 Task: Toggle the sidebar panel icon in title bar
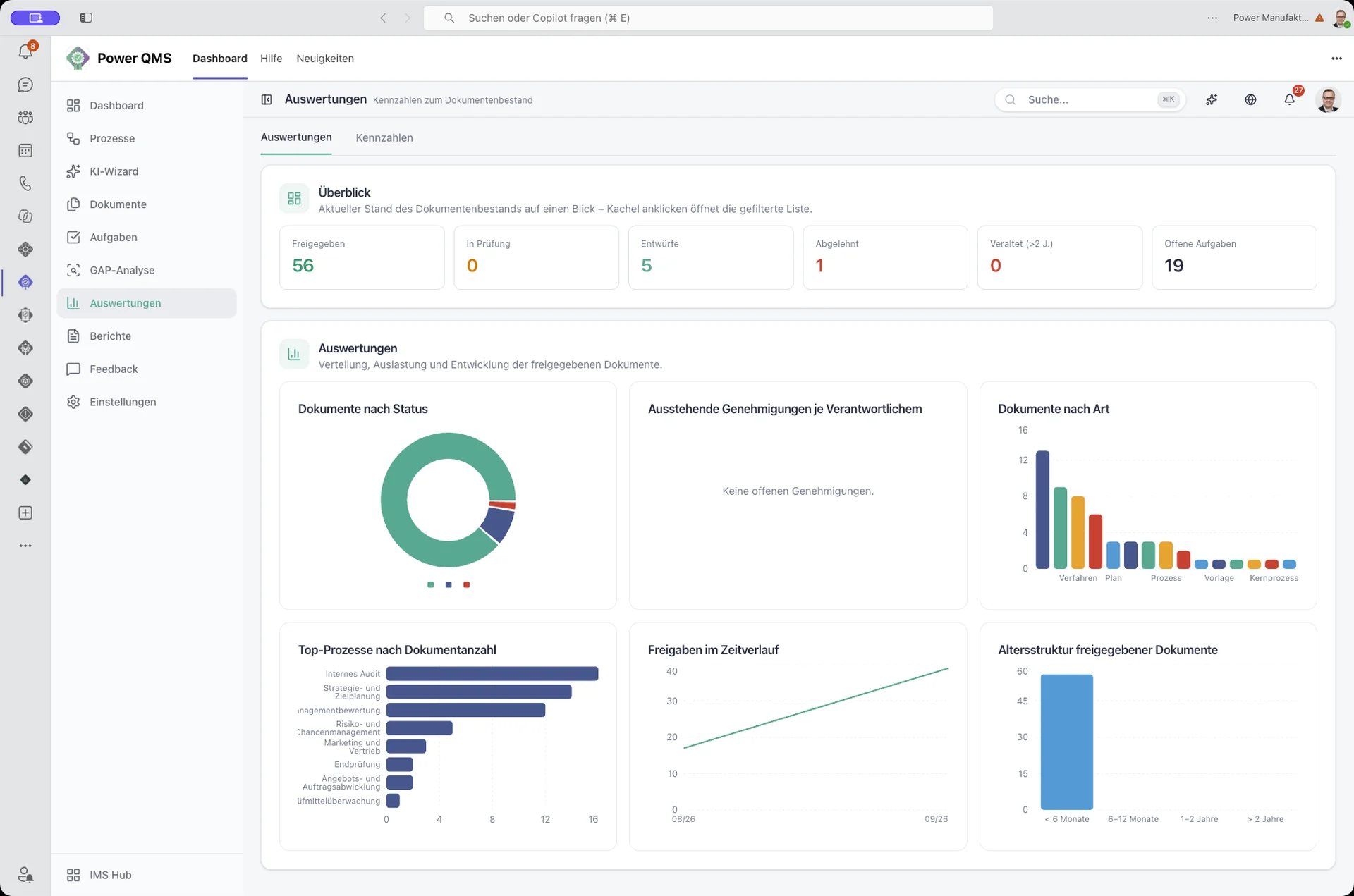pyautogui.click(x=86, y=18)
